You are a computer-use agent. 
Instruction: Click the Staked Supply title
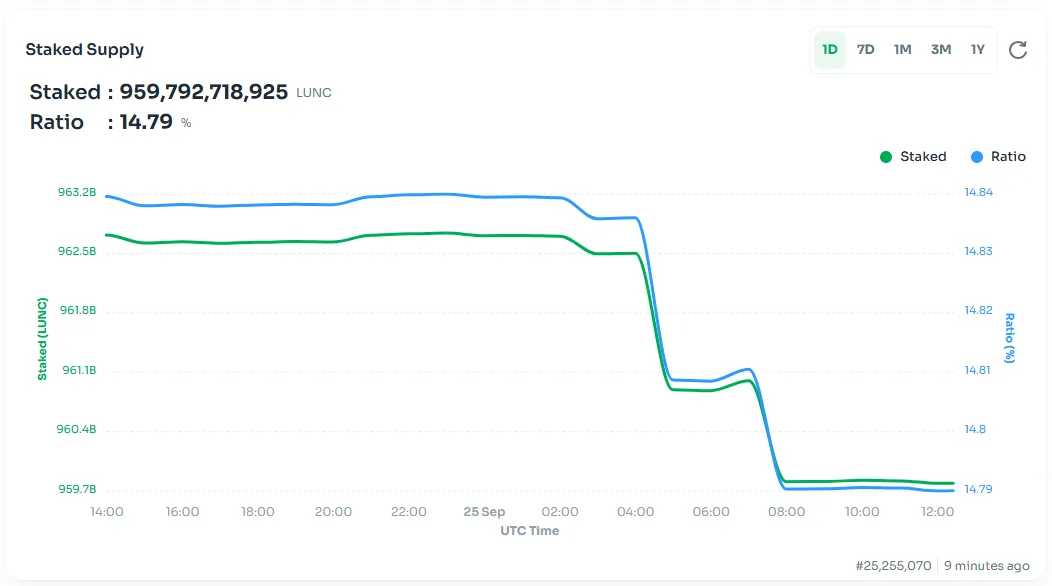click(85, 50)
